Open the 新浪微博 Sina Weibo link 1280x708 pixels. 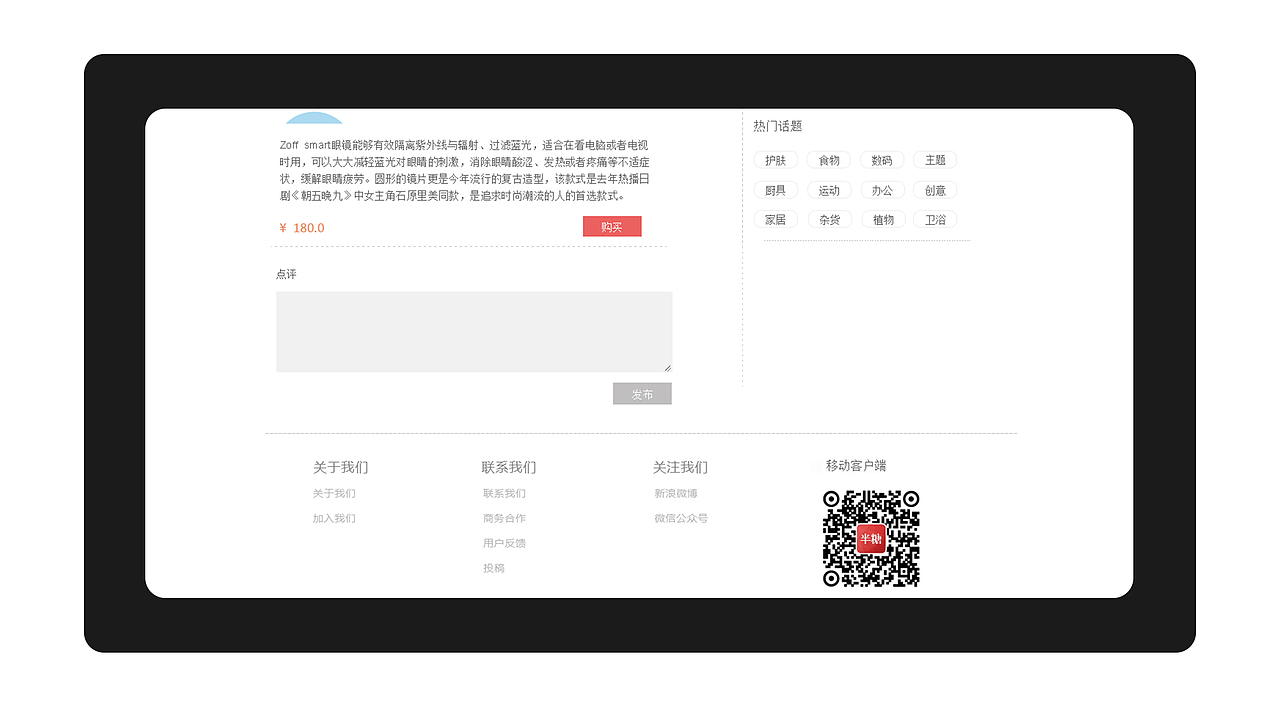[678, 493]
